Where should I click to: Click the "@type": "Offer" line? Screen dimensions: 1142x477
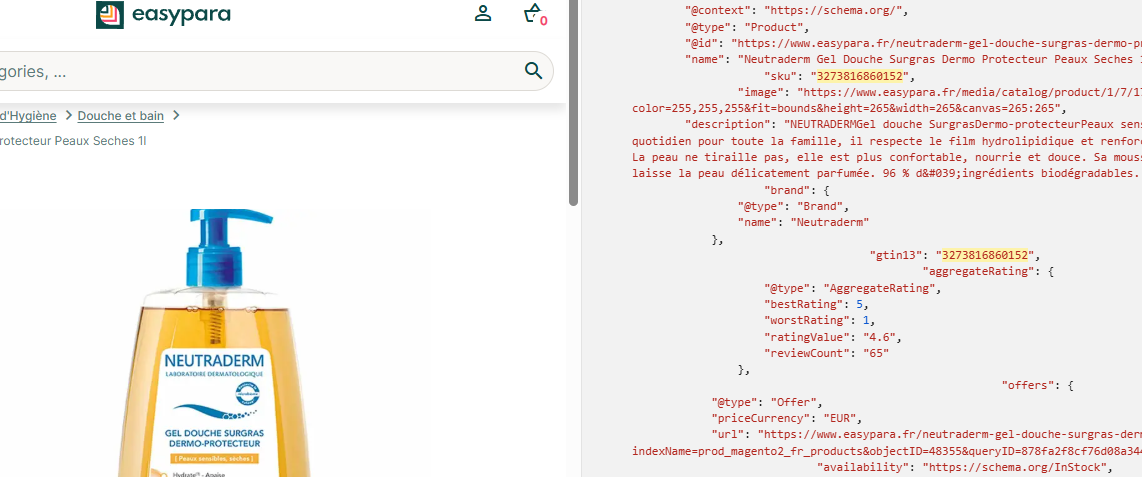click(767, 402)
